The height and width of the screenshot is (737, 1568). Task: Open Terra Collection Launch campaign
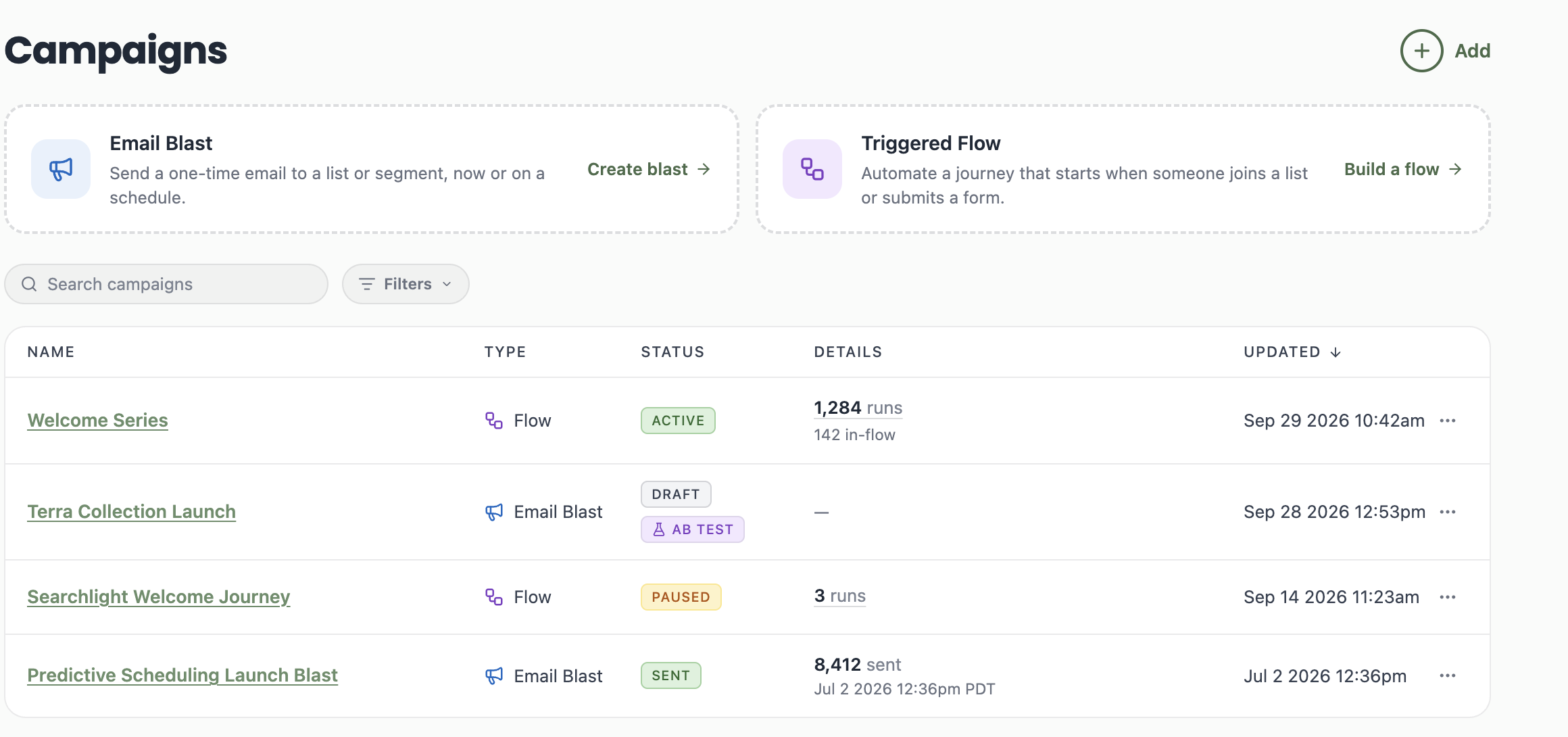click(131, 512)
